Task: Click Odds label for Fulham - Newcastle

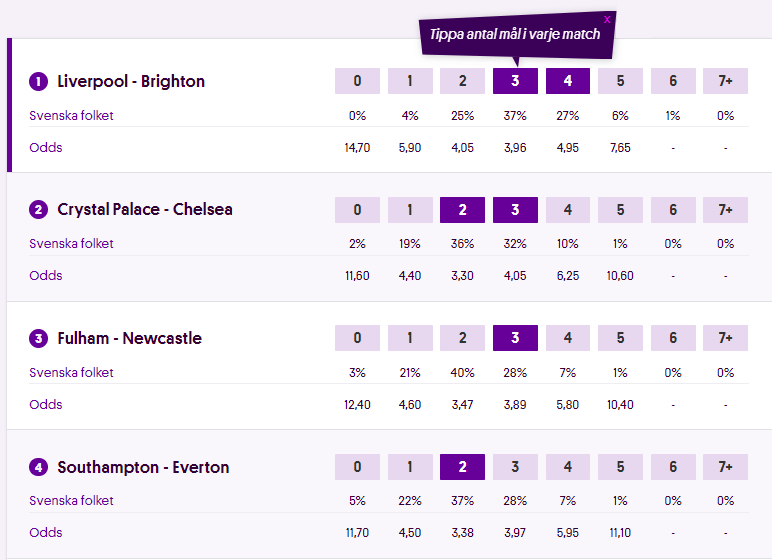Action: click(46, 404)
